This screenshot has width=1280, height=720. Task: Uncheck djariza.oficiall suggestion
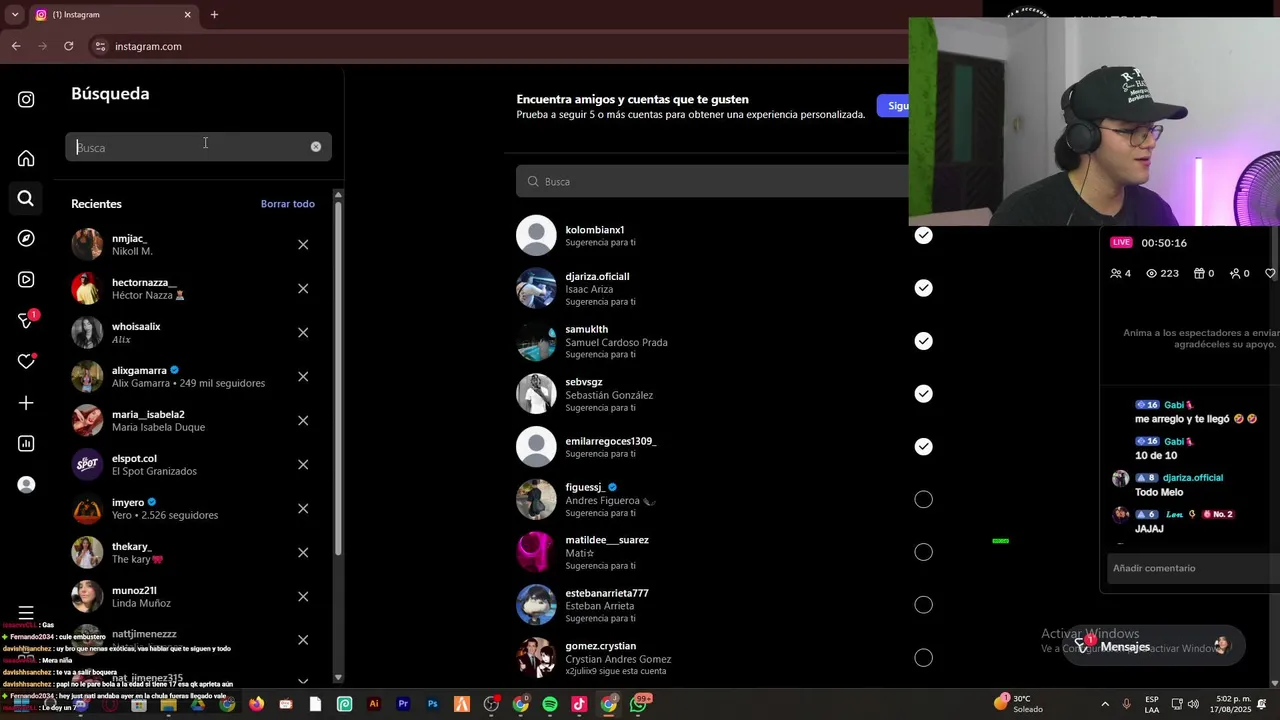[x=923, y=288]
